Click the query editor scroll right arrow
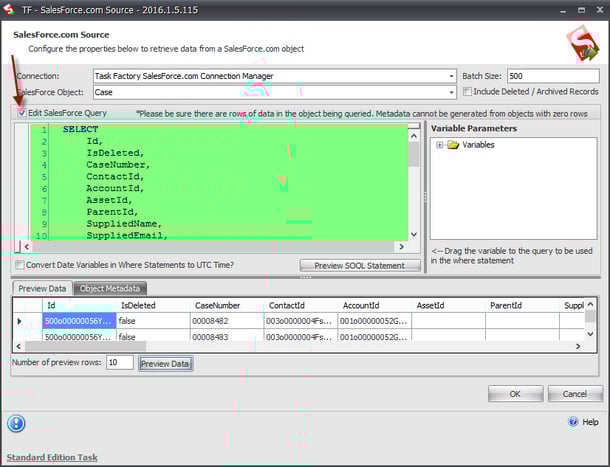Image resolution: width=610 pixels, height=467 pixels. (401, 246)
